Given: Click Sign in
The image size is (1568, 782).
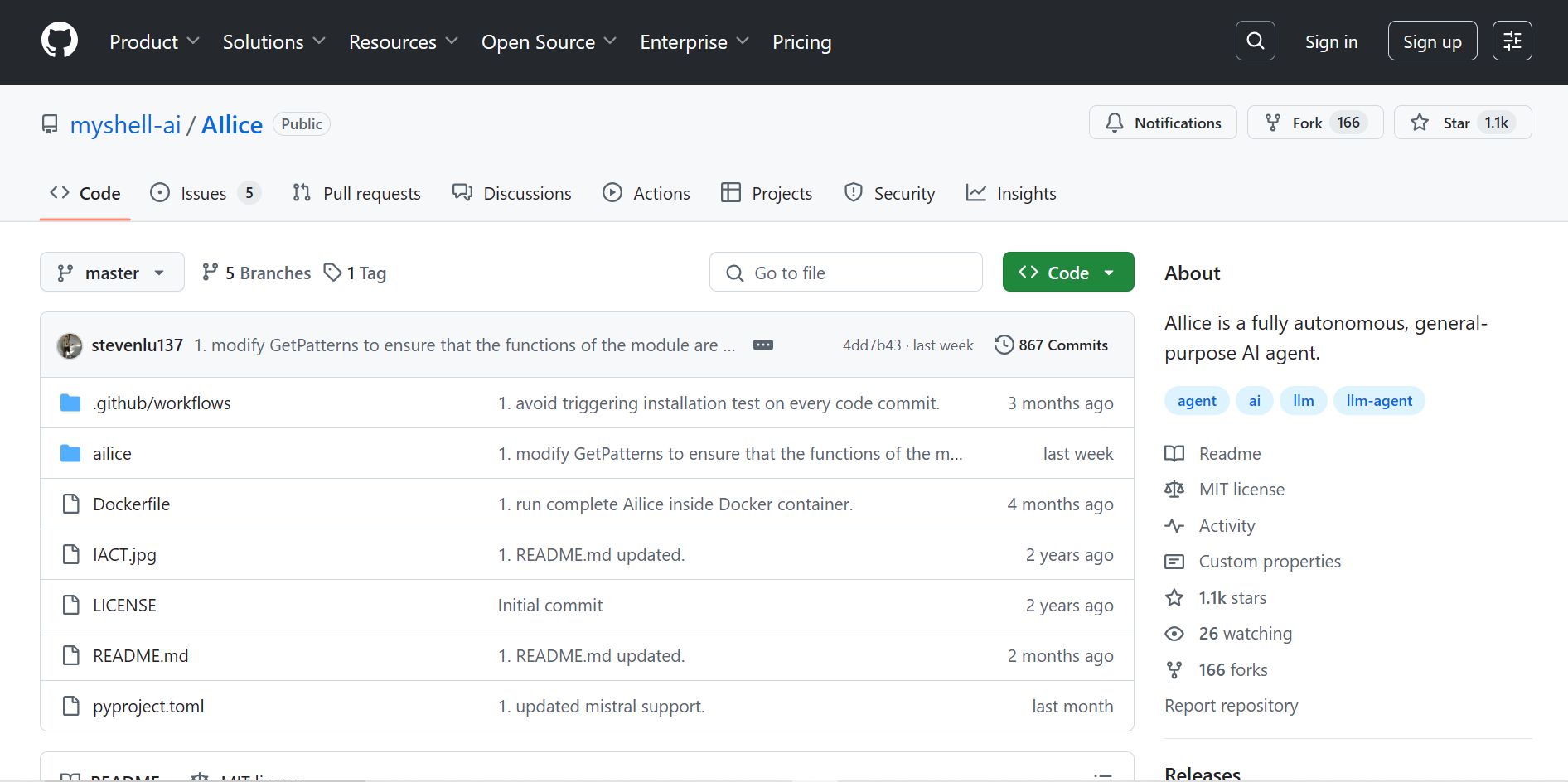Looking at the screenshot, I should [1331, 41].
